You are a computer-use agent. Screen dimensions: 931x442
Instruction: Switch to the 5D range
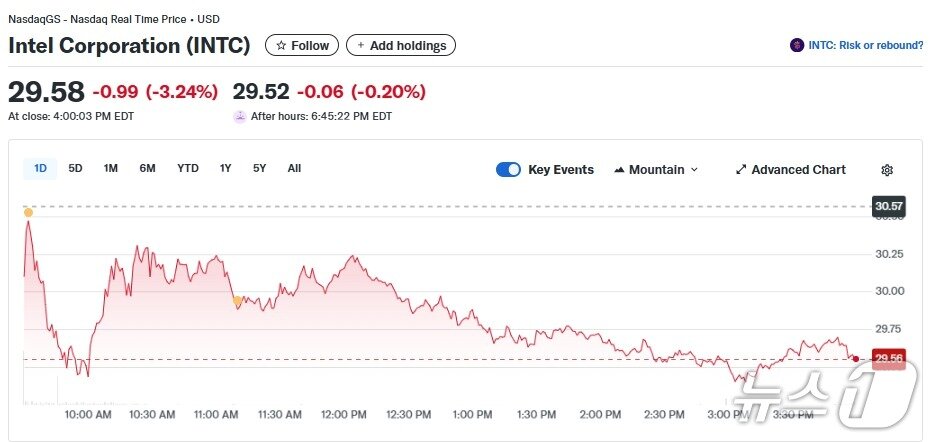point(75,168)
